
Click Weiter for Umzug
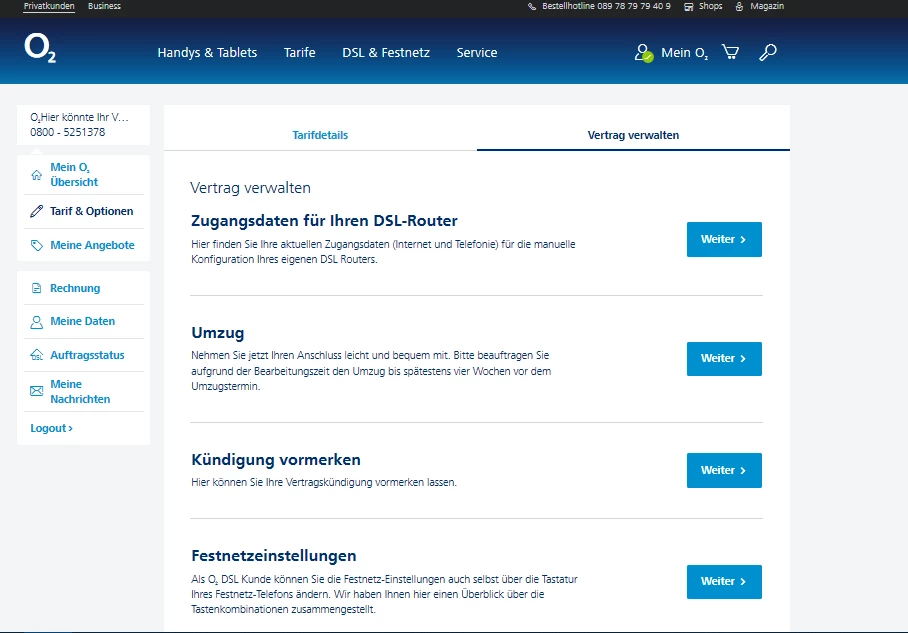pyautogui.click(x=724, y=359)
